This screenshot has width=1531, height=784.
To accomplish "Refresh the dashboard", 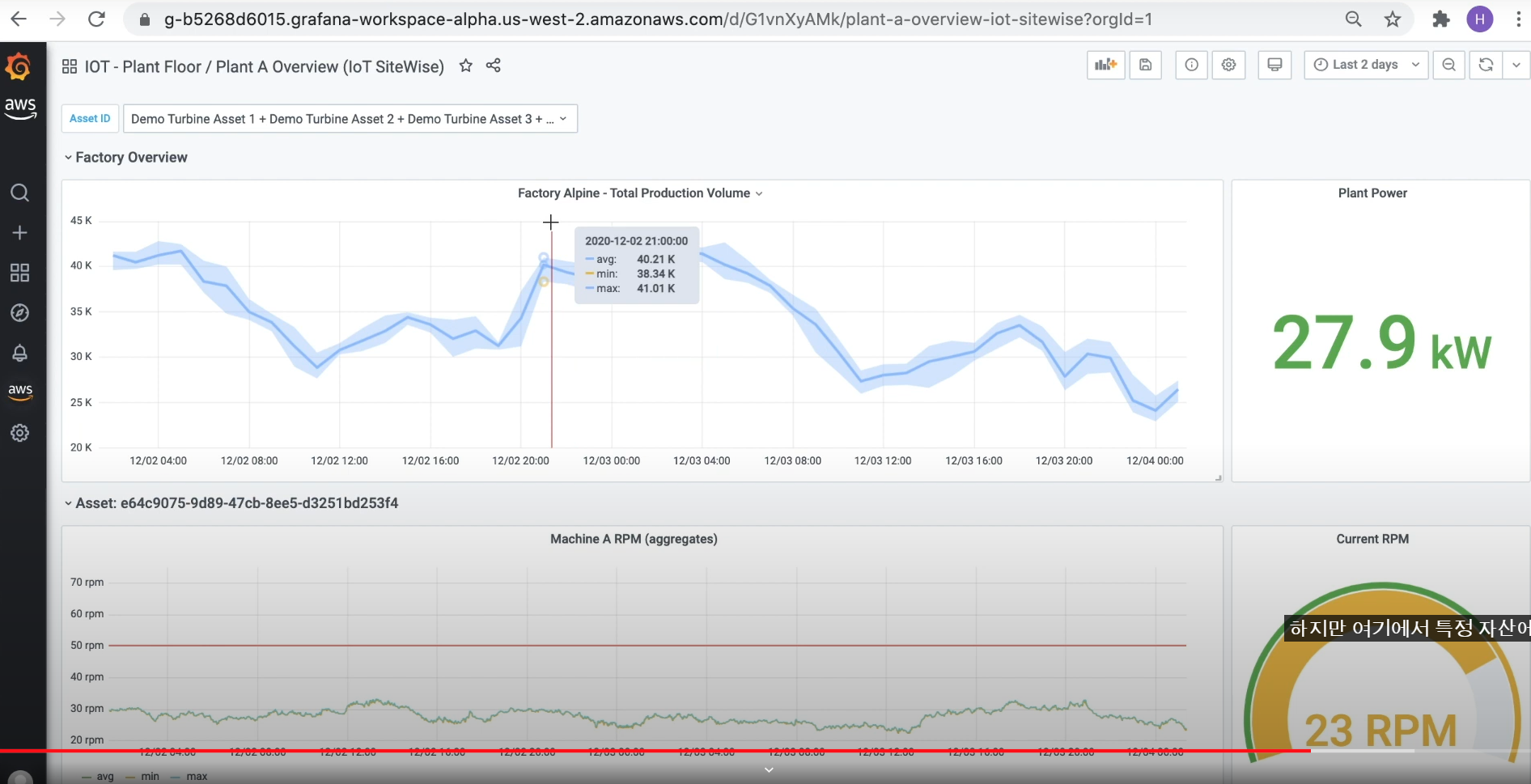I will (x=1486, y=65).
